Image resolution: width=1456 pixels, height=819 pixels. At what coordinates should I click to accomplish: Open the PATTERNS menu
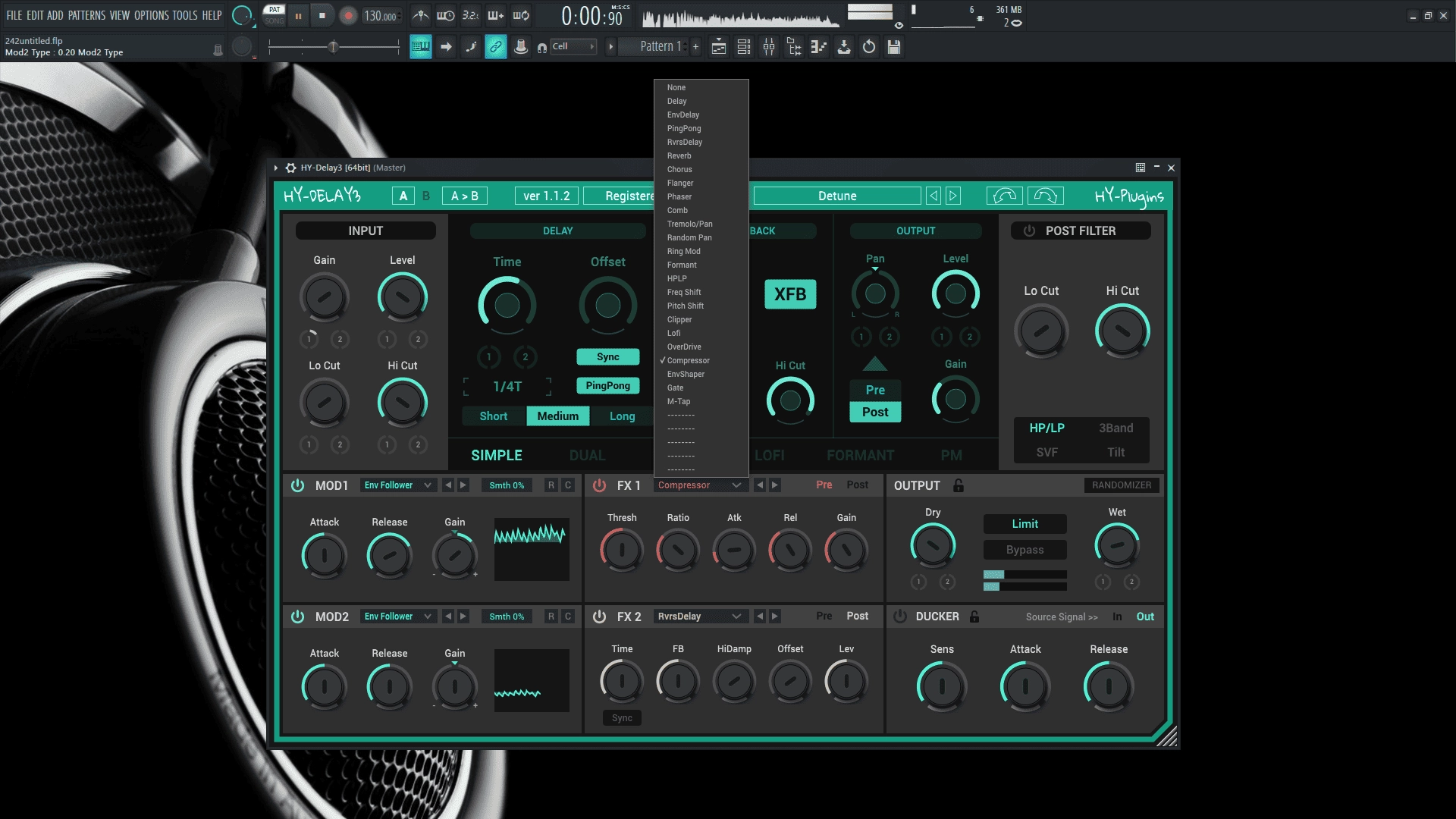[x=86, y=15]
